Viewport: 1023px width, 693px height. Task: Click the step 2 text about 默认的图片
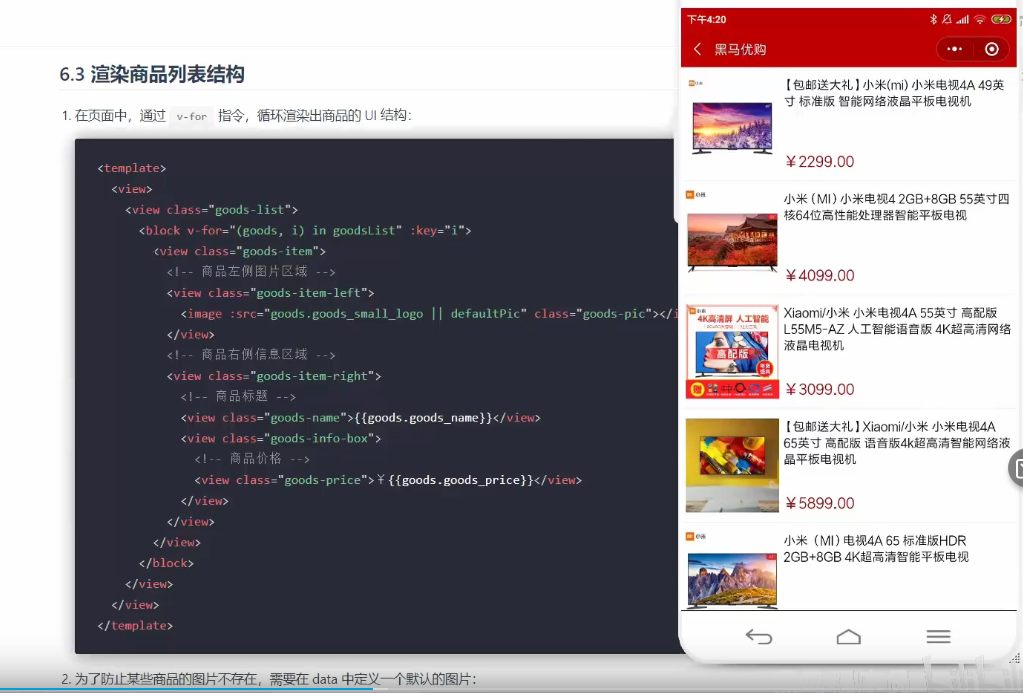269,679
